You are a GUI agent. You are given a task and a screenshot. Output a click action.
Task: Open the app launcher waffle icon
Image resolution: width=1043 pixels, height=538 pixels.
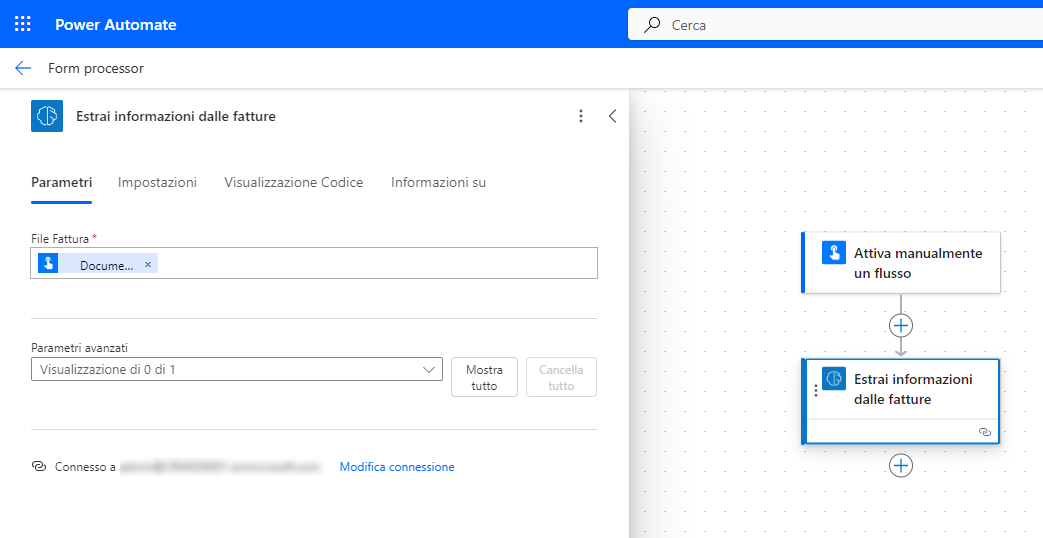pyautogui.click(x=22, y=24)
